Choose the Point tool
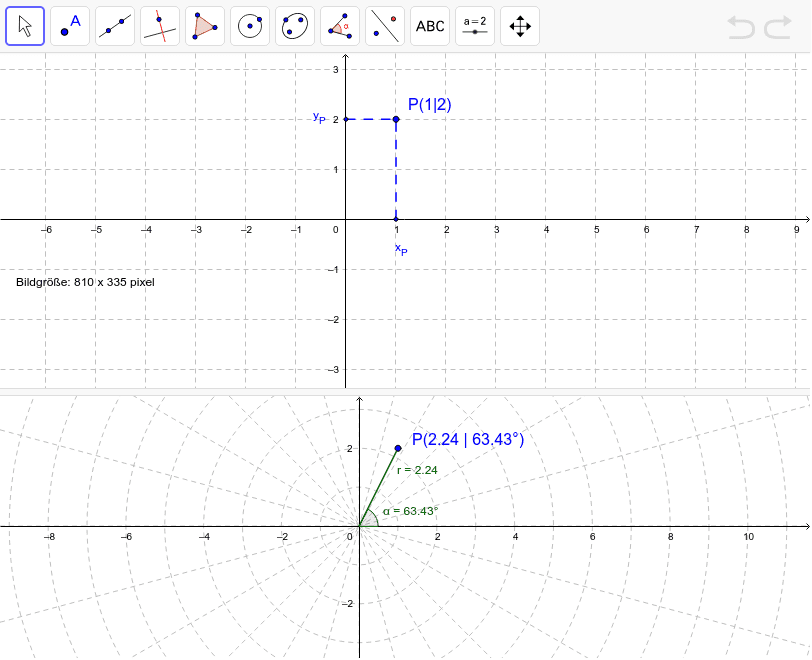812x660 pixels. coord(70,26)
